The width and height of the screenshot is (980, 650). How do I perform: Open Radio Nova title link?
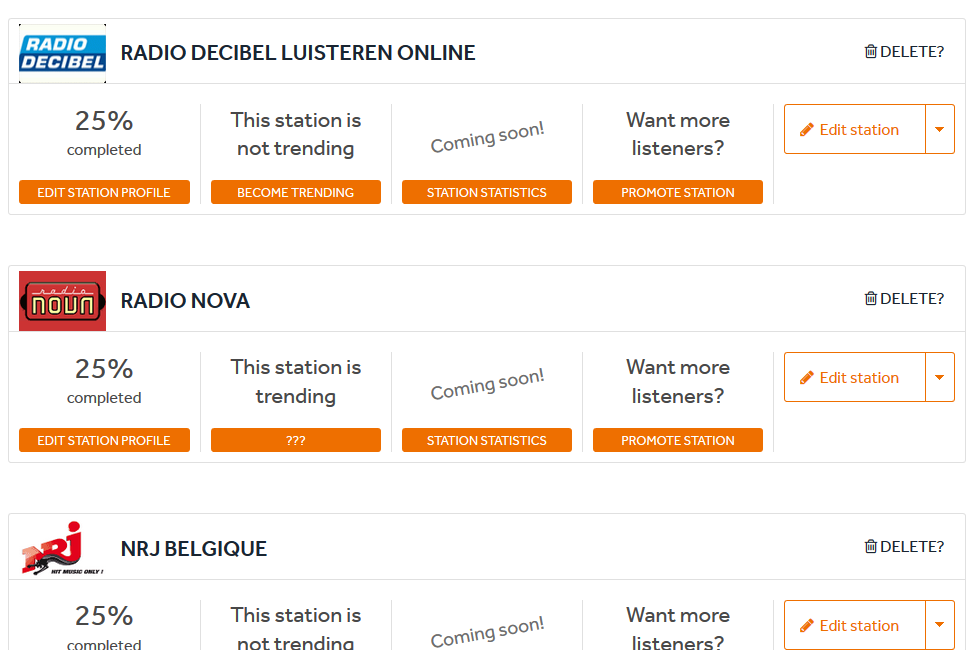185,301
